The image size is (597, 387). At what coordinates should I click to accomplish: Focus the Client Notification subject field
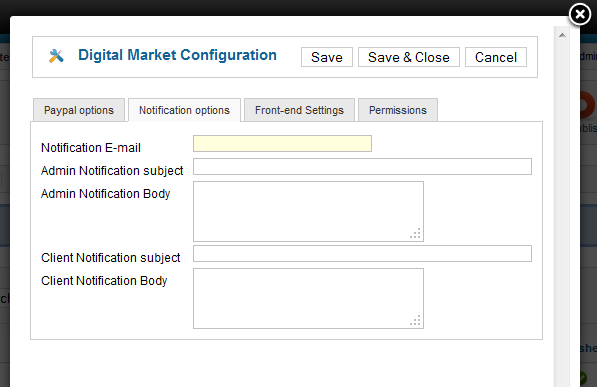pos(362,254)
